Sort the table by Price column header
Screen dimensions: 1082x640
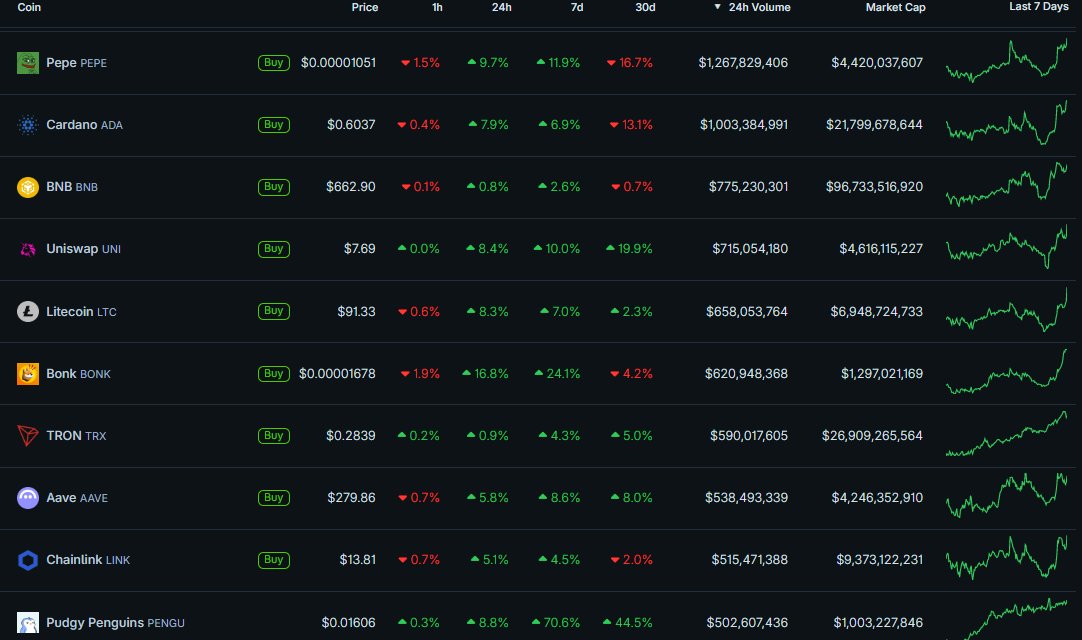364,7
